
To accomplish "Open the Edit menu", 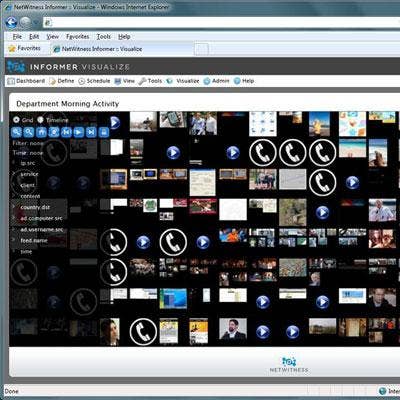I will pyautogui.click(x=34, y=37).
